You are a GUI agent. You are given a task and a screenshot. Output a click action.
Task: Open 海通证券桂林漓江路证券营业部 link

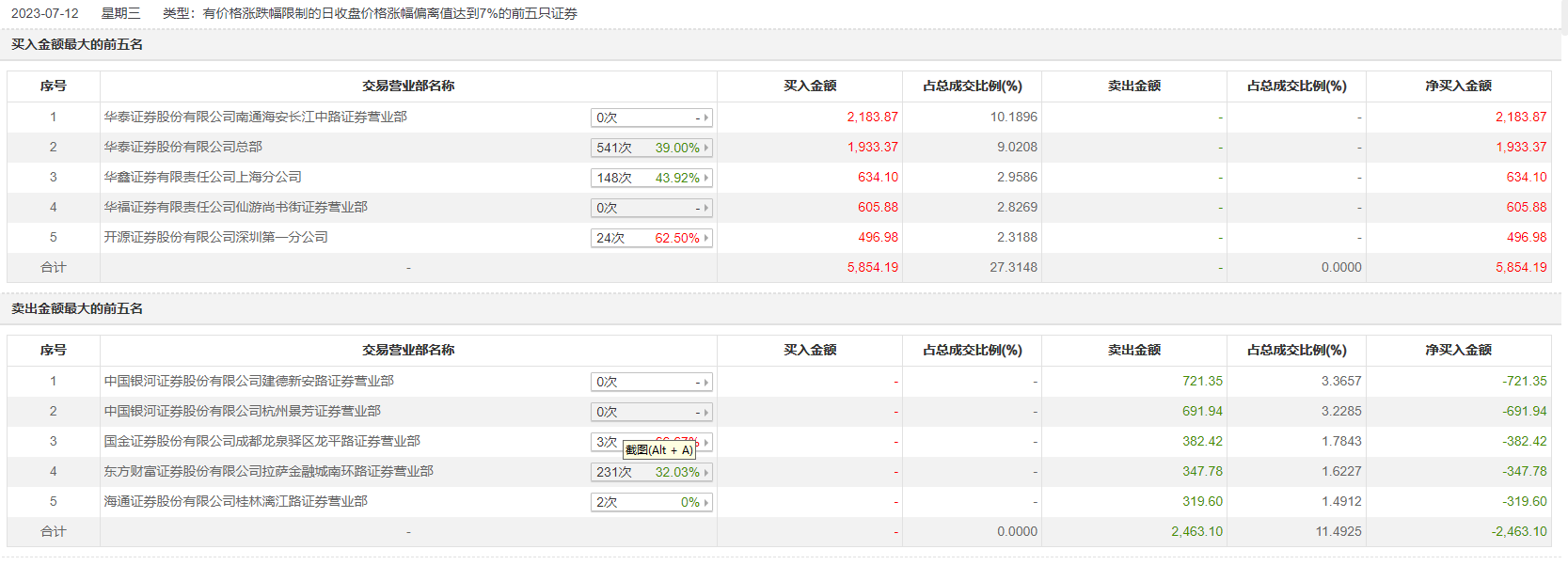coord(236,501)
